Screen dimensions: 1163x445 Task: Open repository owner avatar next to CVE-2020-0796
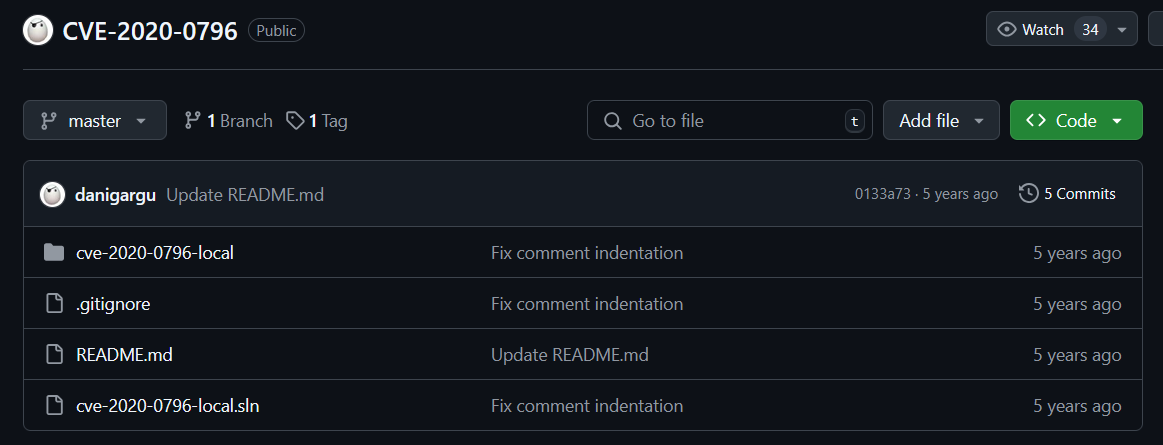coord(38,30)
